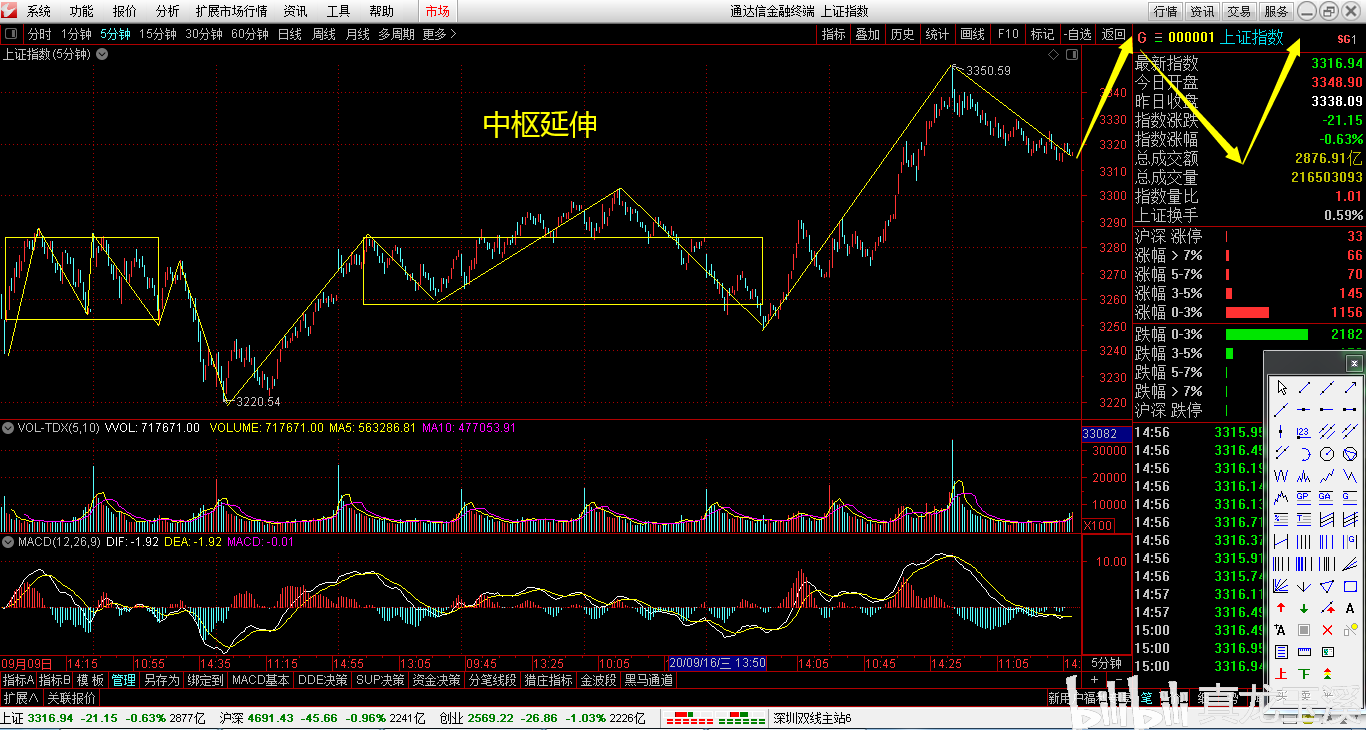This screenshot has width=1366, height=730.
Task: Select the 资金决策 indicator tab
Action: [436, 680]
